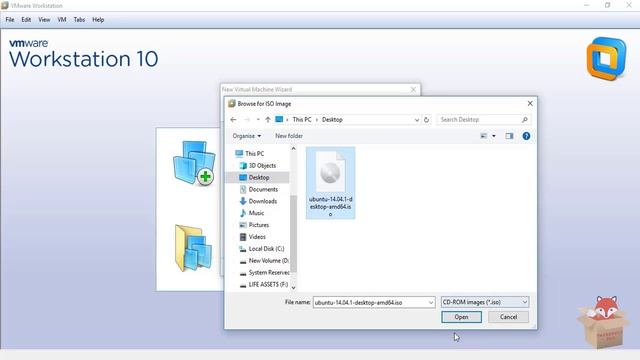Open the help question mark icon
640x360 pixels.
pos(527,136)
